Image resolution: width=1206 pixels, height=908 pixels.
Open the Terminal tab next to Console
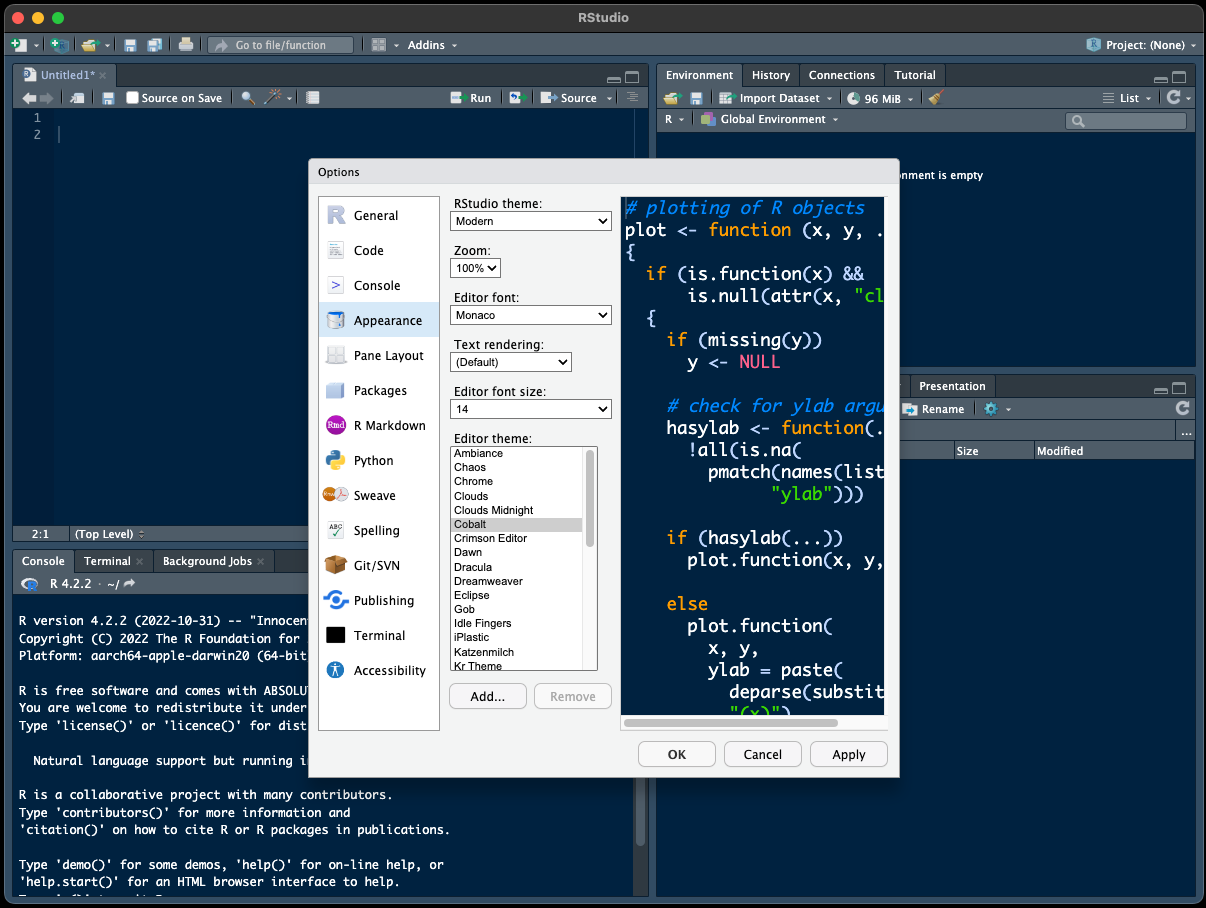pyautogui.click(x=107, y=561)
